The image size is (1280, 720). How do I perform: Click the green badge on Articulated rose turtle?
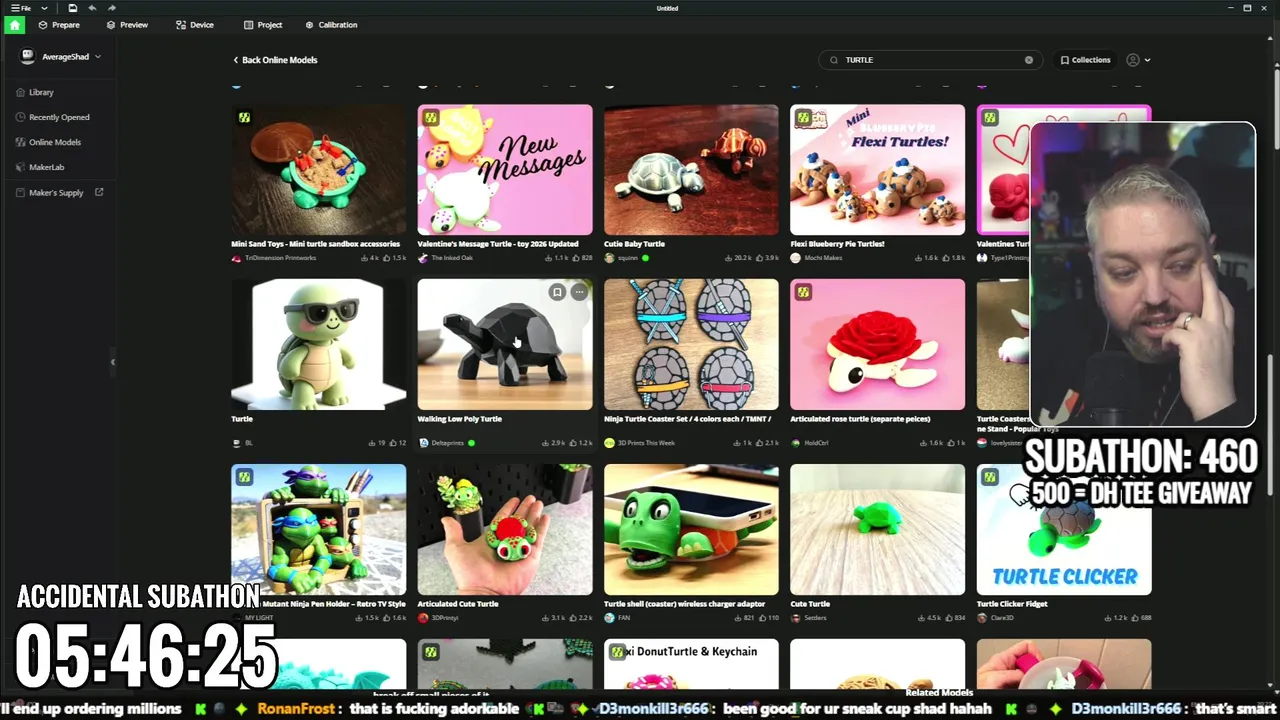point(803,292)
